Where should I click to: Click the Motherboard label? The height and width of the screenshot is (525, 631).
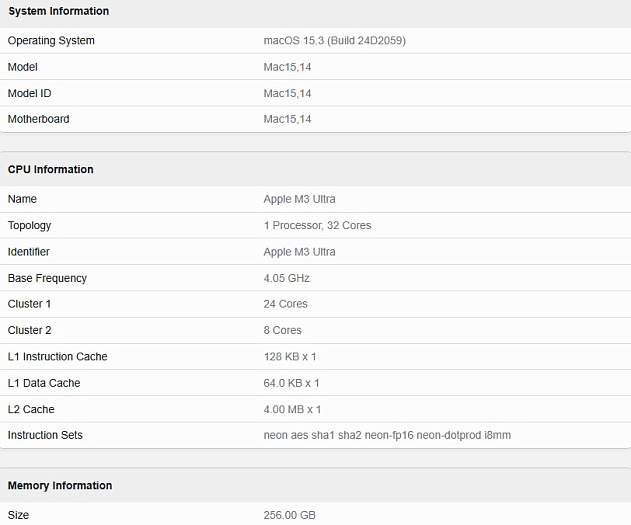pyautogui.click(x=39, y=119)
